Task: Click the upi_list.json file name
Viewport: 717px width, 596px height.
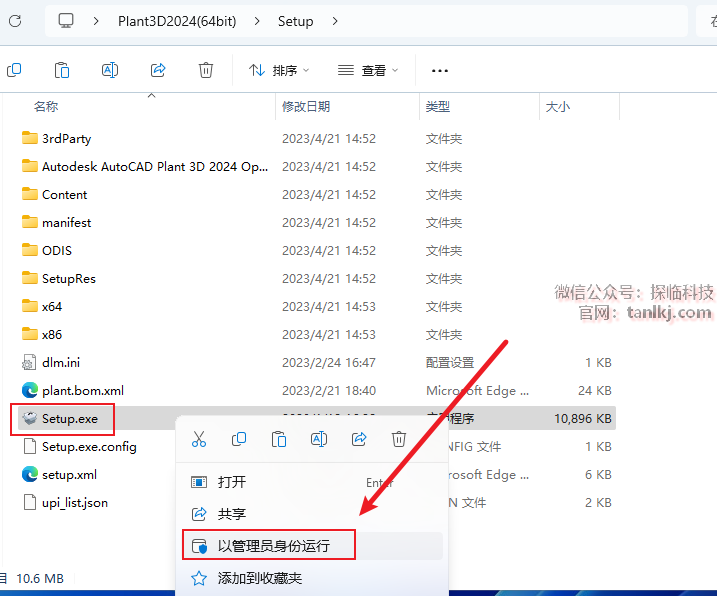Action: [x=75, y=503]
